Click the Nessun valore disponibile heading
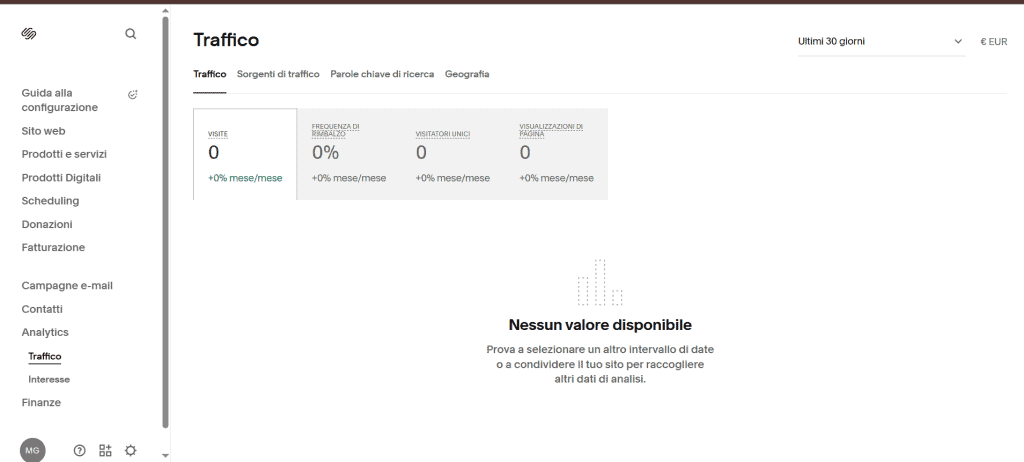1024x462 pixels. coord(600,325)
